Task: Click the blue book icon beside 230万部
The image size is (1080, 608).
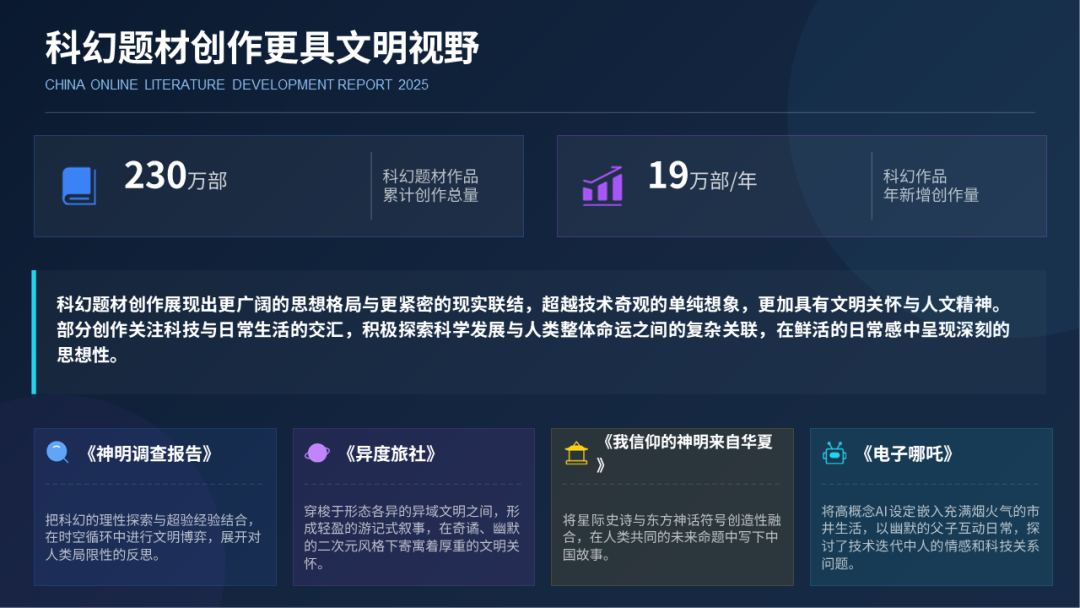Action: pos(79,186)
